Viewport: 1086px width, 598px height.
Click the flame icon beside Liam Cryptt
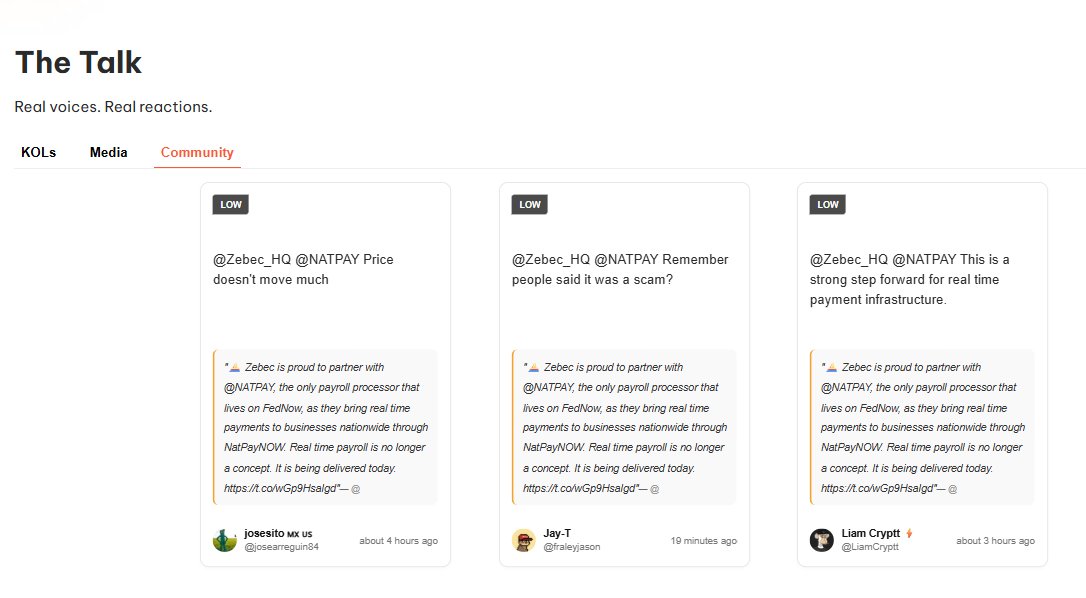(910, 533)
